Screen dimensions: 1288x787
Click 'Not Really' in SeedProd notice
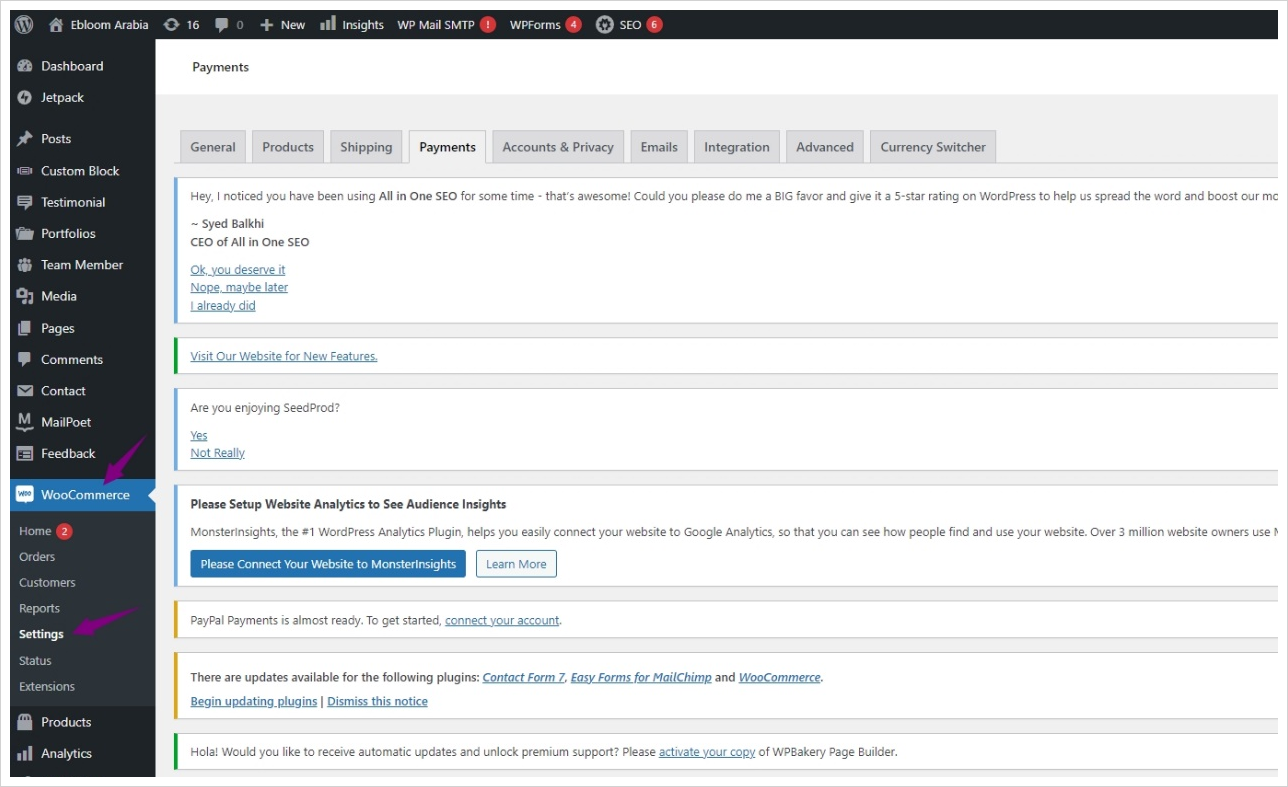(217, 453)
